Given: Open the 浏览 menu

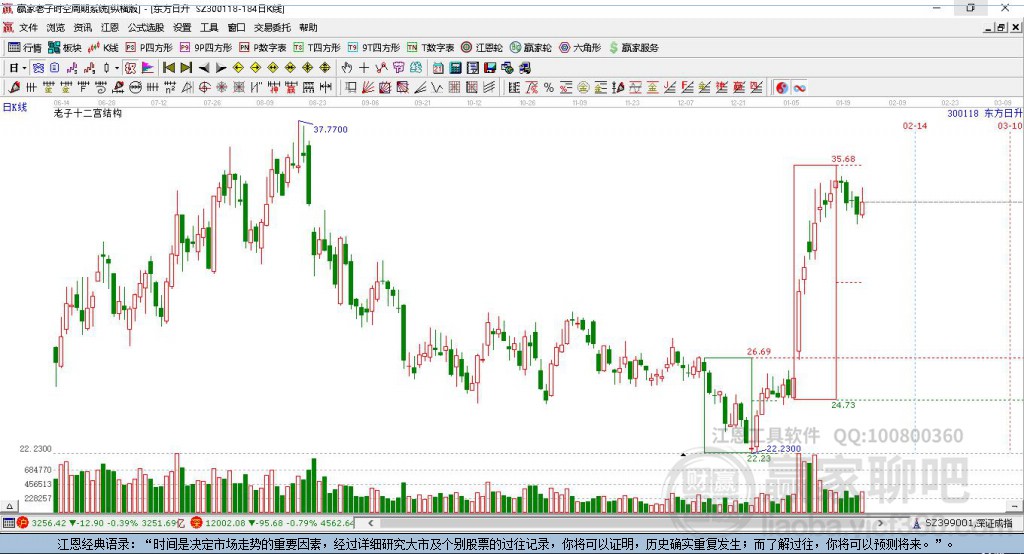Looking at the screenshot, I should click(56, 27).
